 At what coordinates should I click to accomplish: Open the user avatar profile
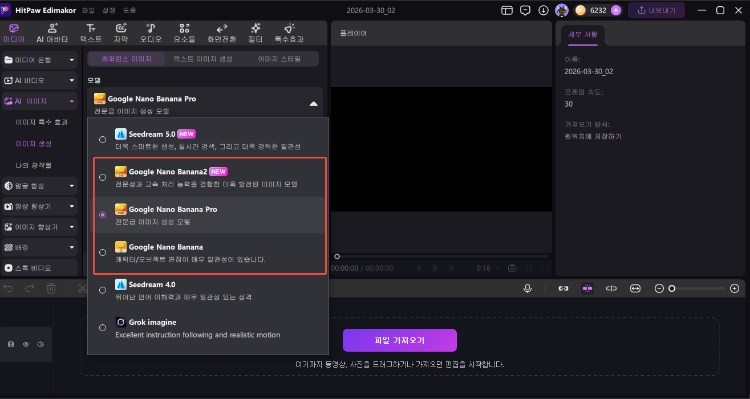[562, 10]
